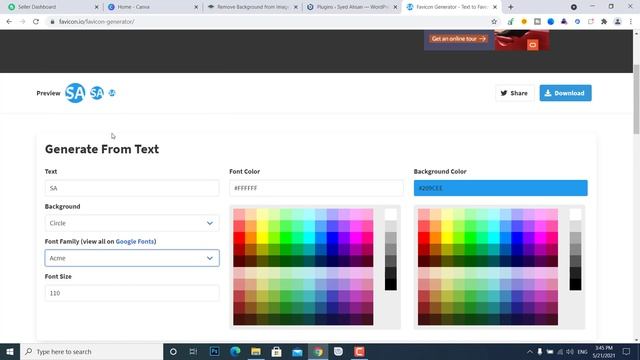Image resolution: width=640 pixels, height=360 pixels.
Task: Close the Seller Dashboard tab
Action: coord(96,7)
